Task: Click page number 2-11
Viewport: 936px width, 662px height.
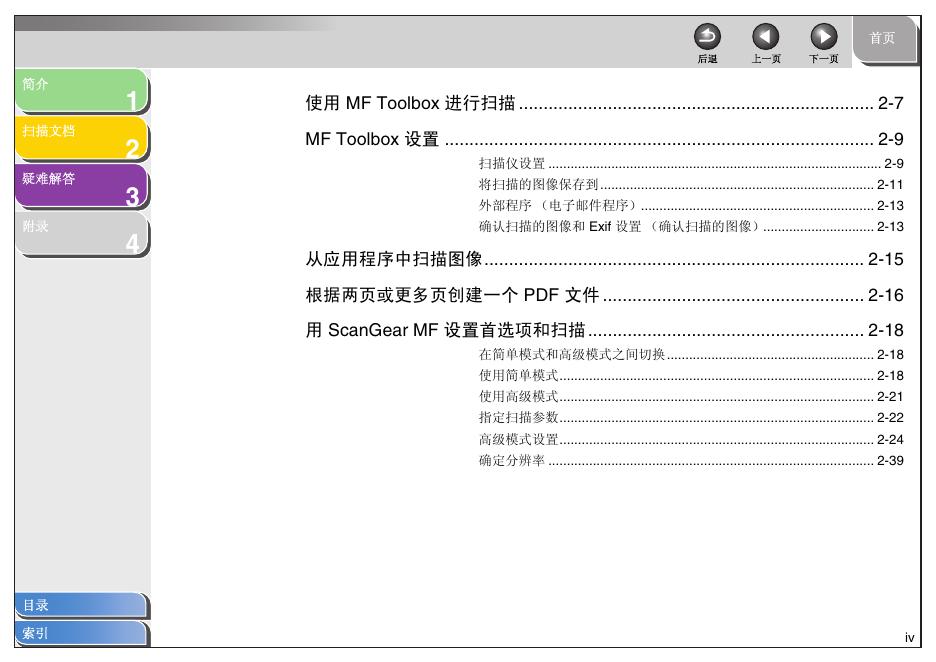Action: 890,184
